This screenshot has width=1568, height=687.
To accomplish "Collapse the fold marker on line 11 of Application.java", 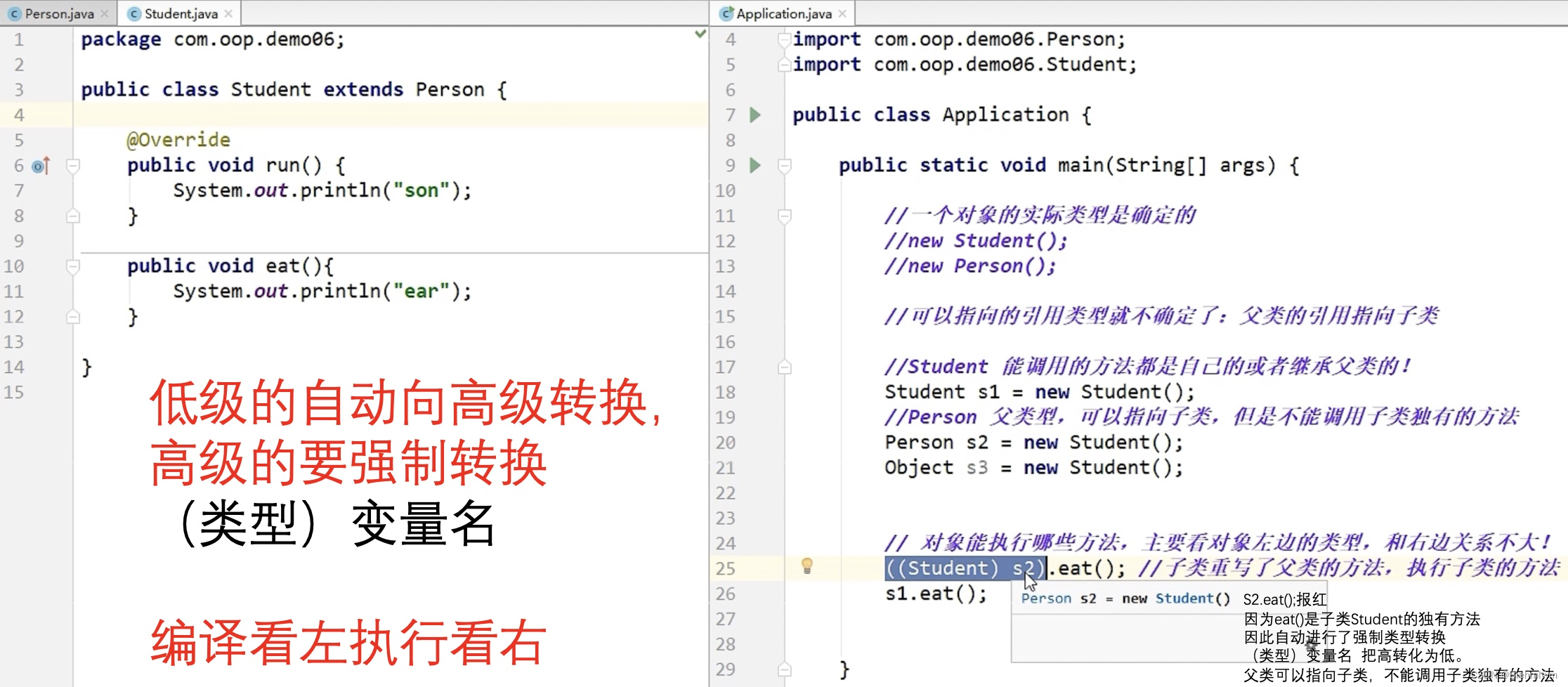I will [x=785, y=216].
